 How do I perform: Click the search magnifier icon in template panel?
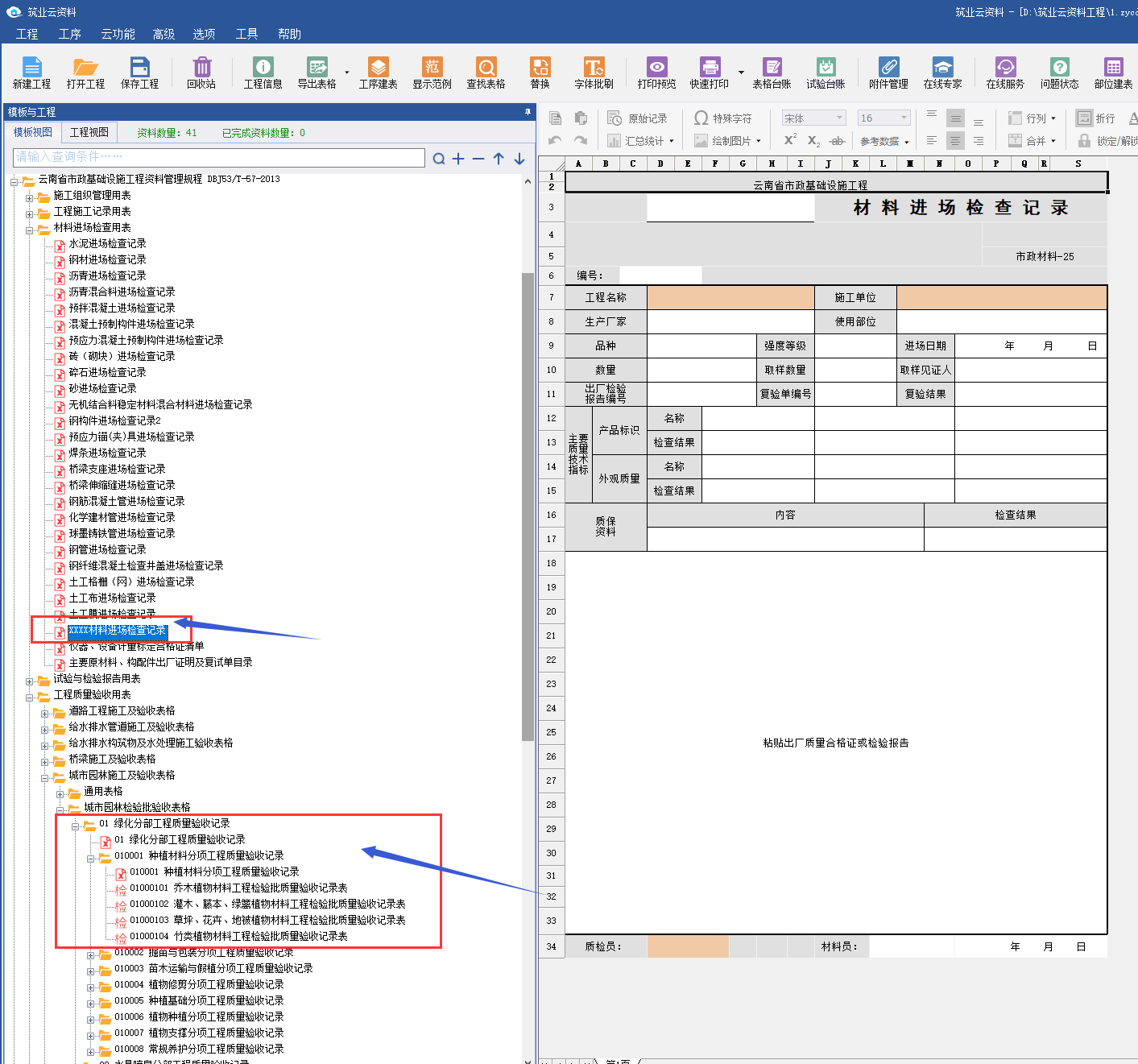coord(438,159)
